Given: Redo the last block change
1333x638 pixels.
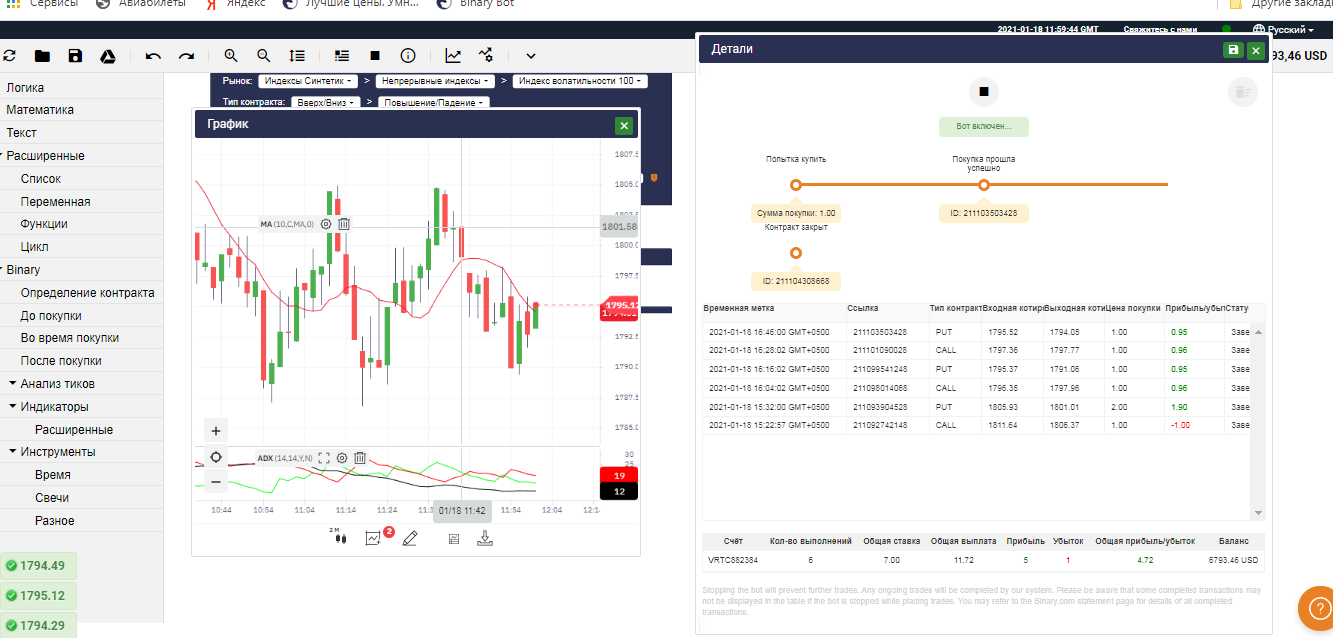Looking at the screenshot, I should 186,56.
